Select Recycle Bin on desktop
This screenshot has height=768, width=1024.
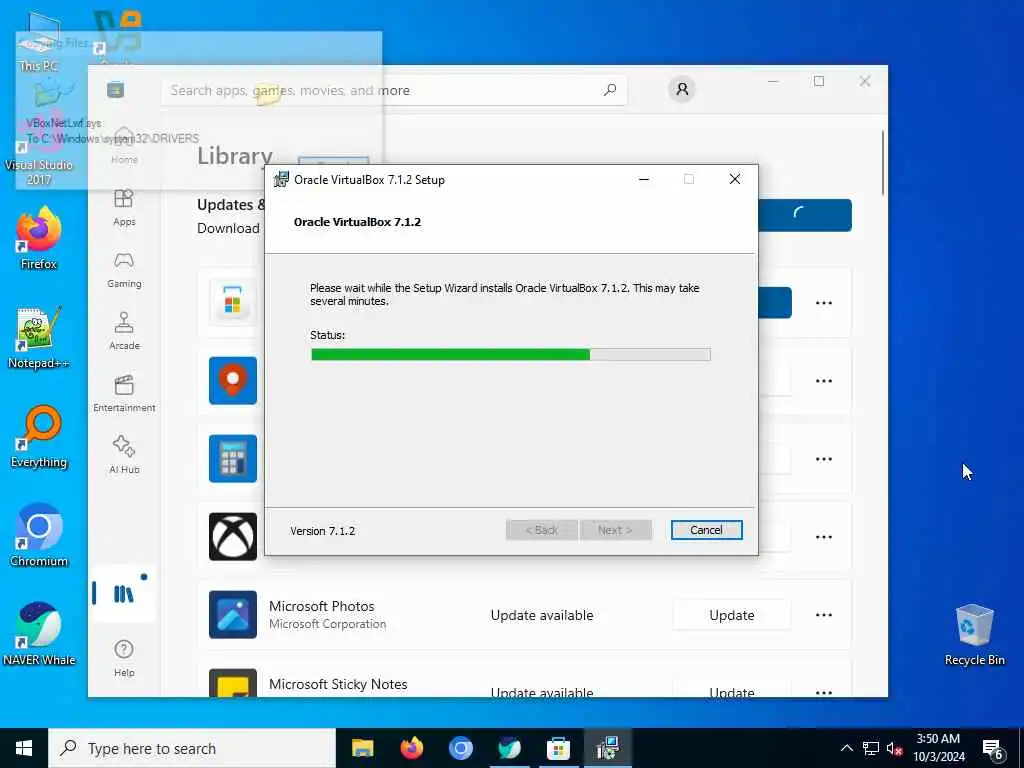point(974,635)
